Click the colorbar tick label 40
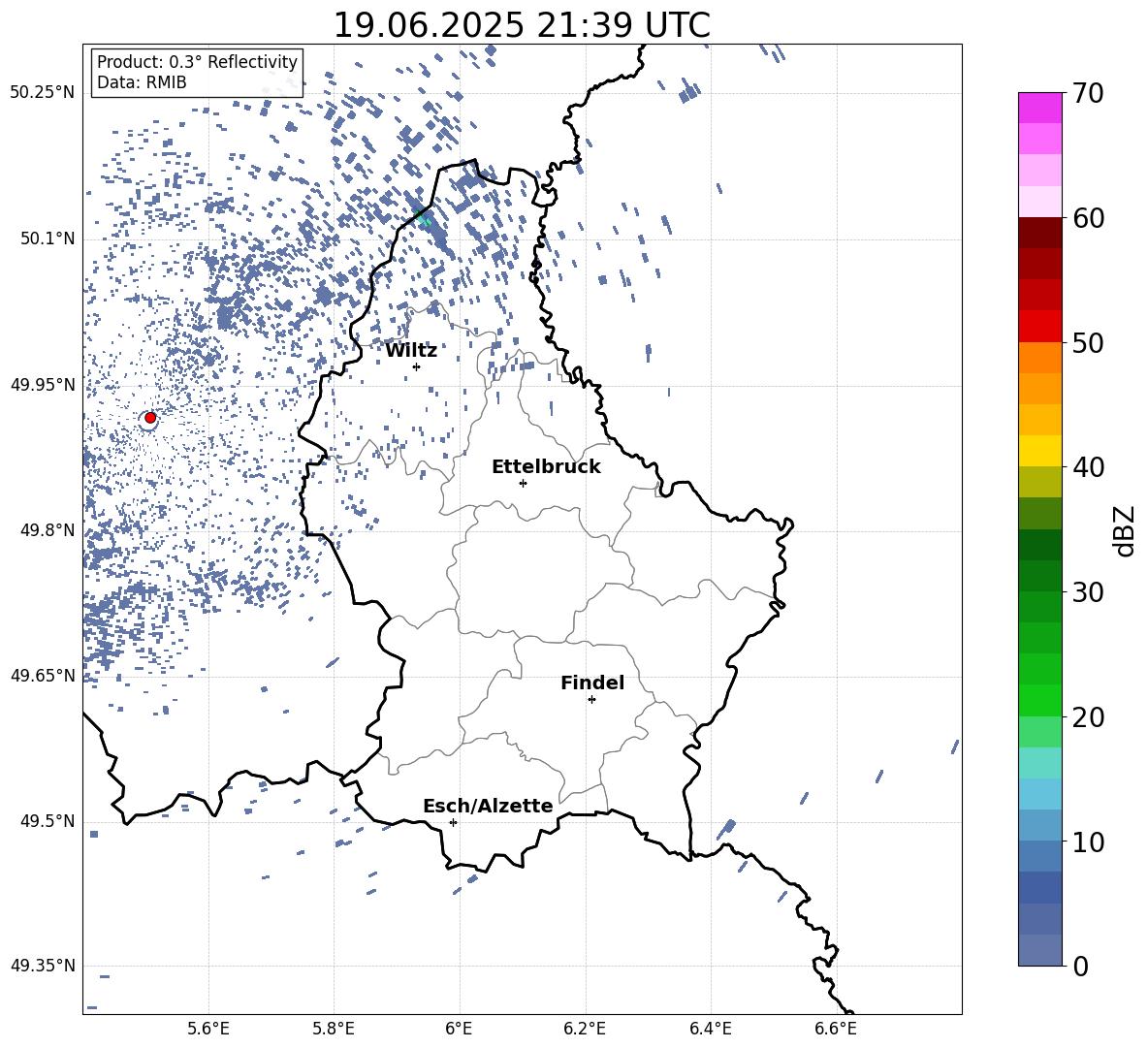This screenshot has width=1148, height=1048. [1089, 467]
